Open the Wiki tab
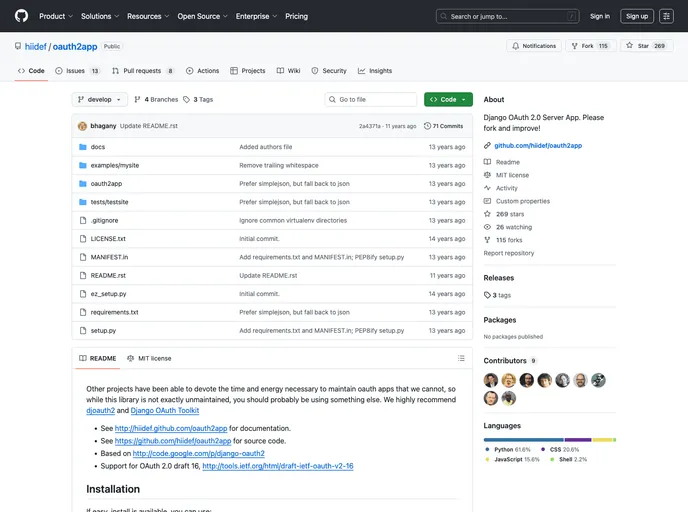The image size is (688, 512). pyautogui.click(x=288, y=71)
